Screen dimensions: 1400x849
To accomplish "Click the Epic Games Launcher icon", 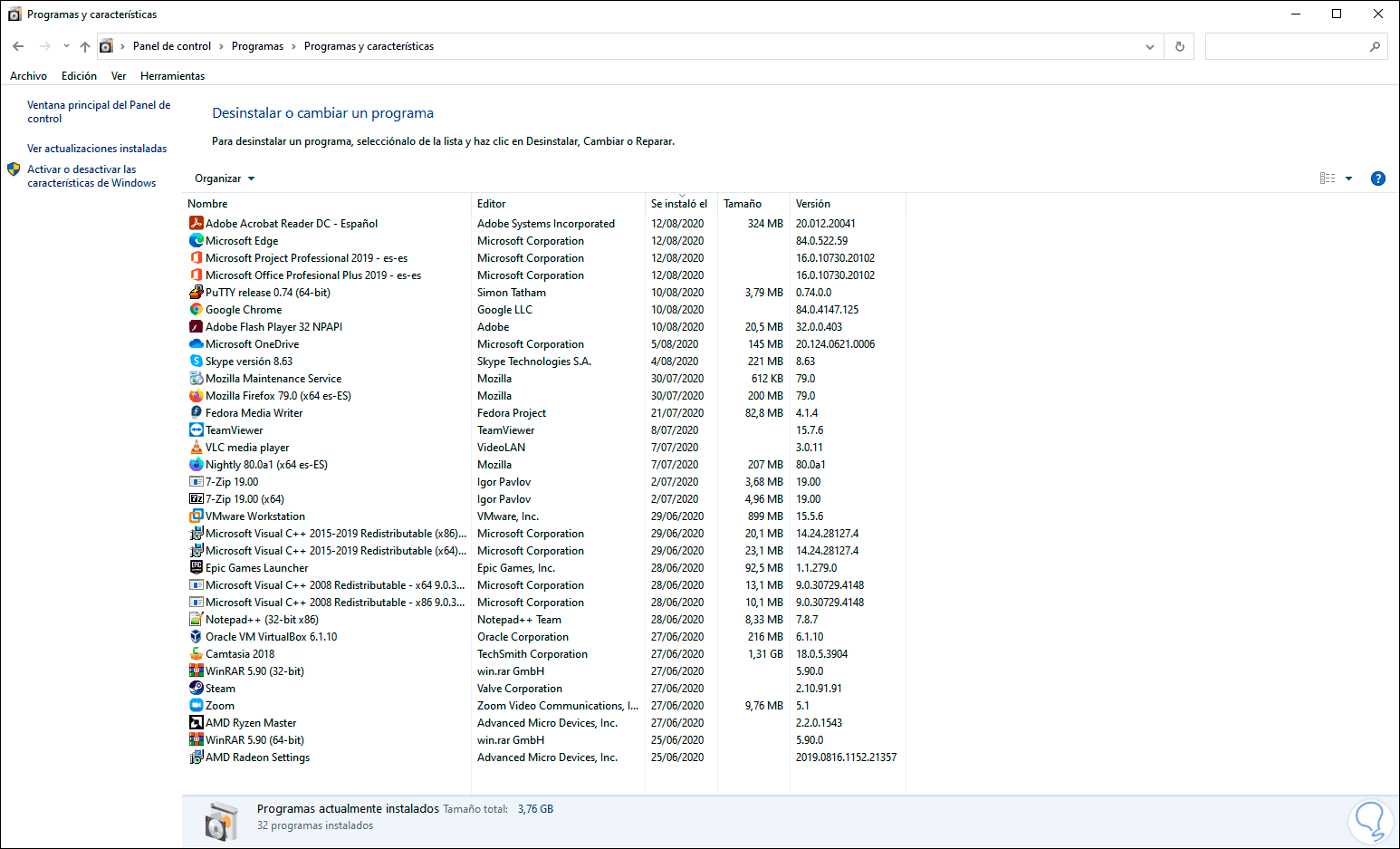I will (196, 567).
